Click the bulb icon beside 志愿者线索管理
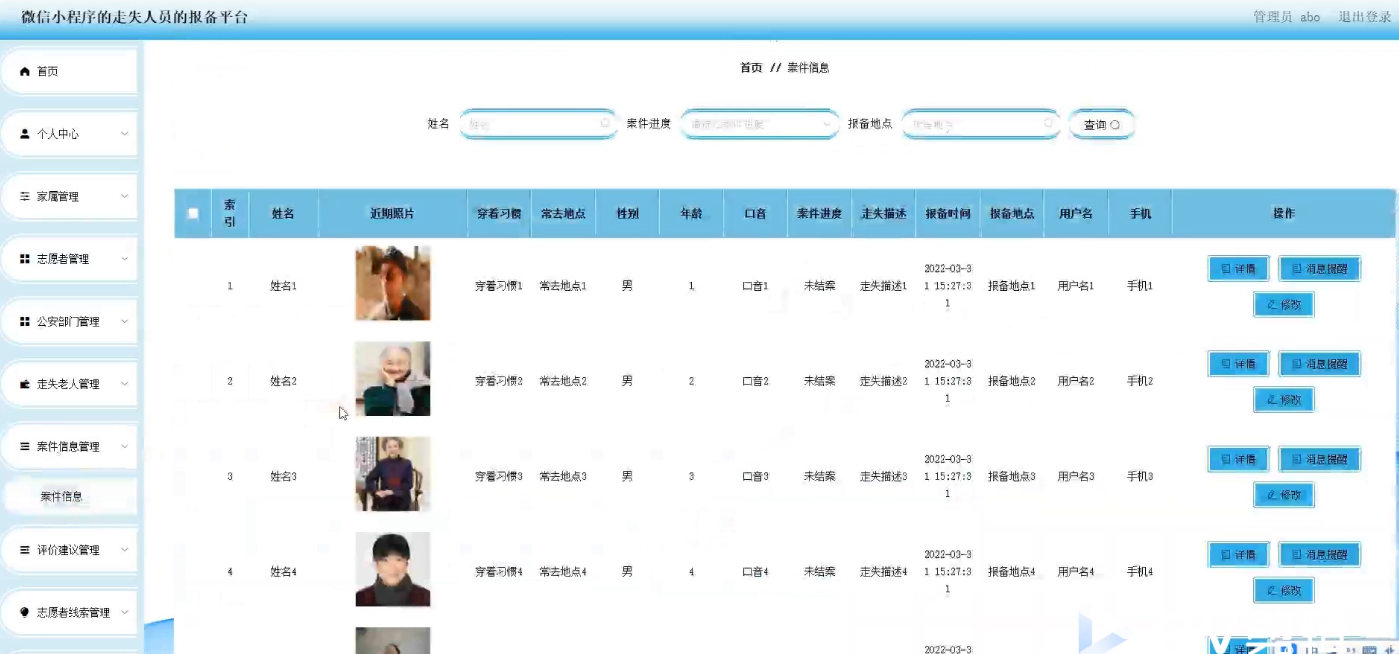Screen dimensions: 1399x654 (25, 612)
